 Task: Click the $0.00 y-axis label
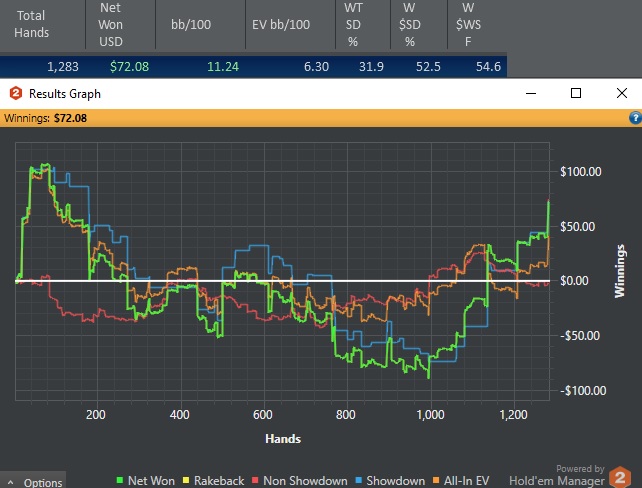[574, 281]
